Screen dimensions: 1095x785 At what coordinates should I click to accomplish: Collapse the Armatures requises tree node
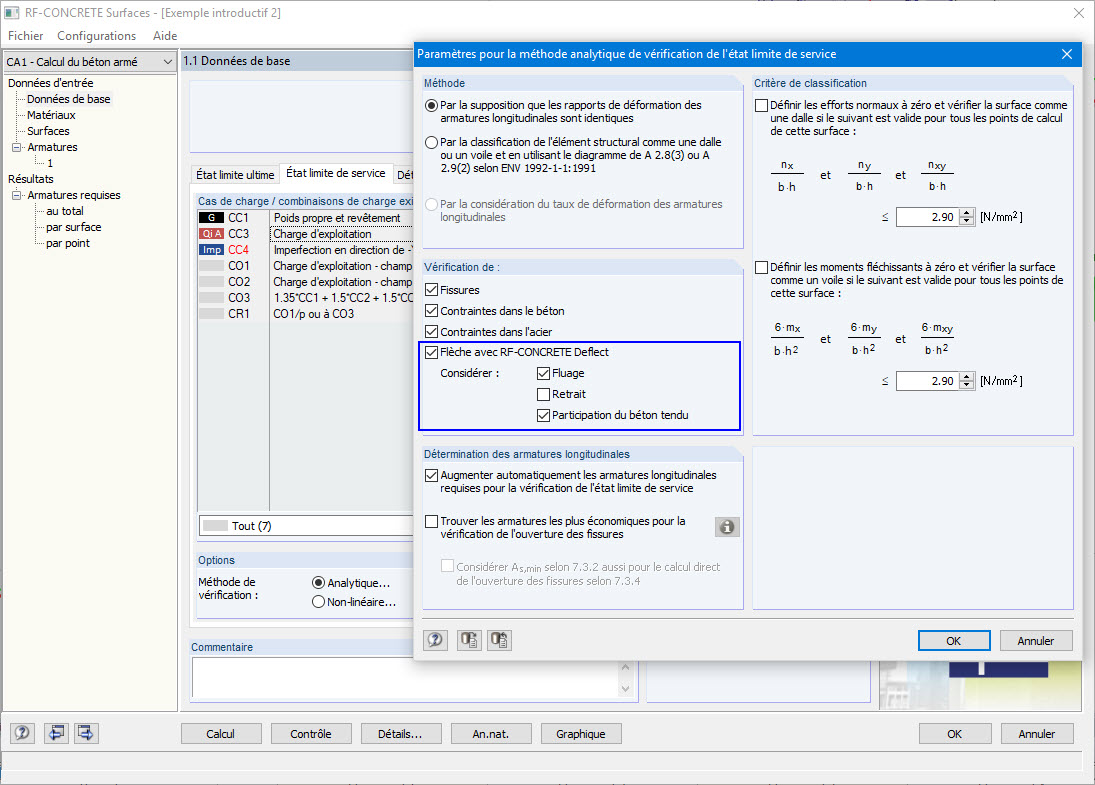coord(17,196)
